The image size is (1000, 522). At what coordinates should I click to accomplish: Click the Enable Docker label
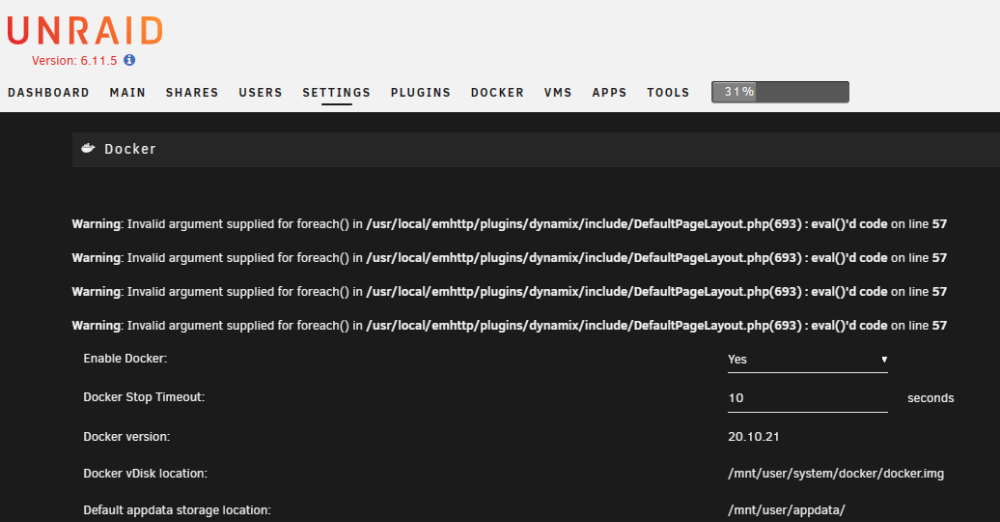(x=125, y=359)
